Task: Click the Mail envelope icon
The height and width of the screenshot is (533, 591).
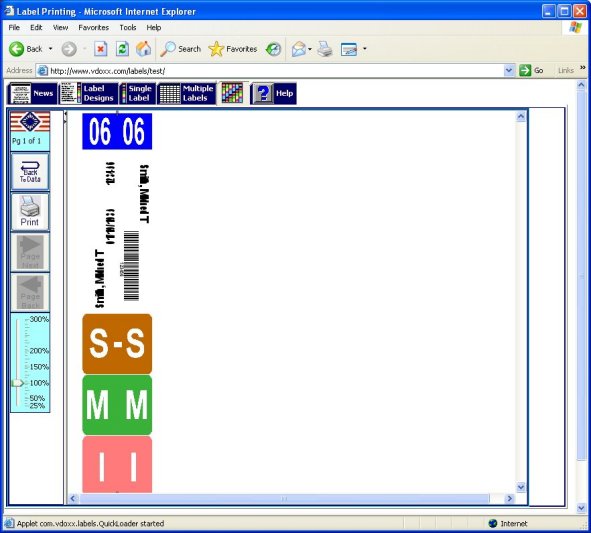Action: [299, 49]
